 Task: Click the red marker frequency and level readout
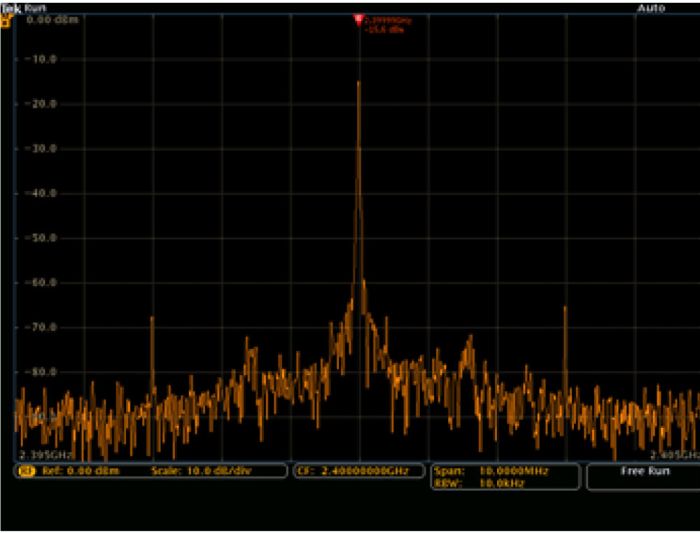(388, 25)
